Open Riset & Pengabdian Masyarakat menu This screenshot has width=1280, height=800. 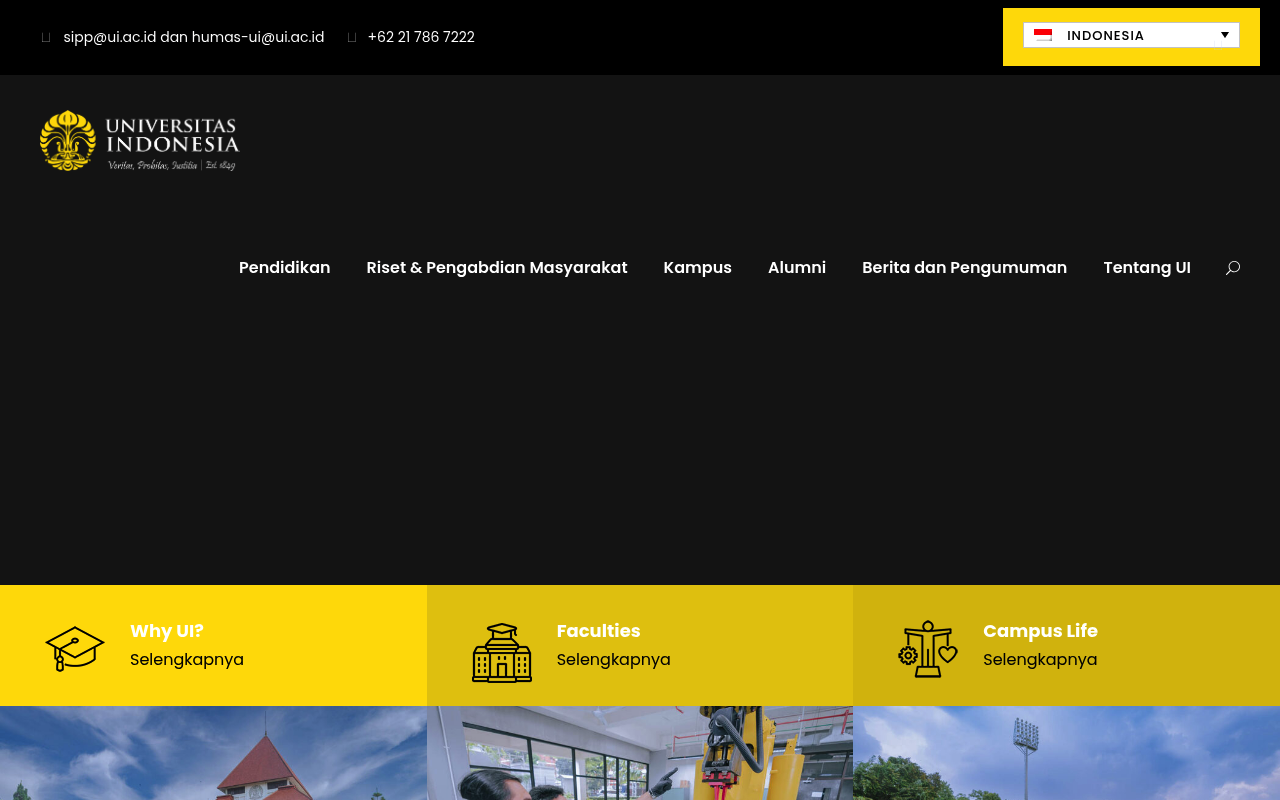[497, 268]
